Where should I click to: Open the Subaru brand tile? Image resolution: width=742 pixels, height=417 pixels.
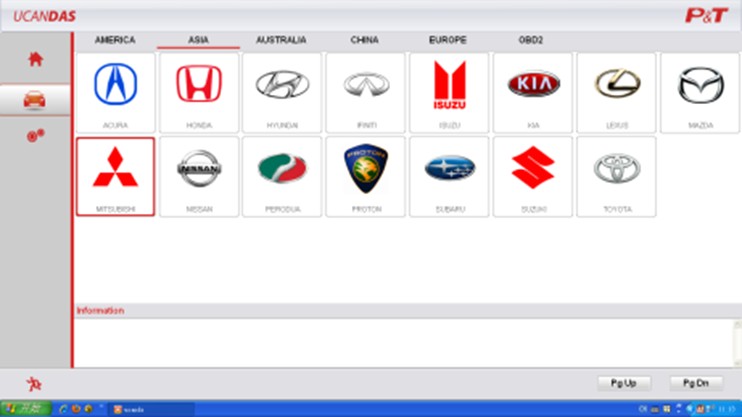(449, 177)
